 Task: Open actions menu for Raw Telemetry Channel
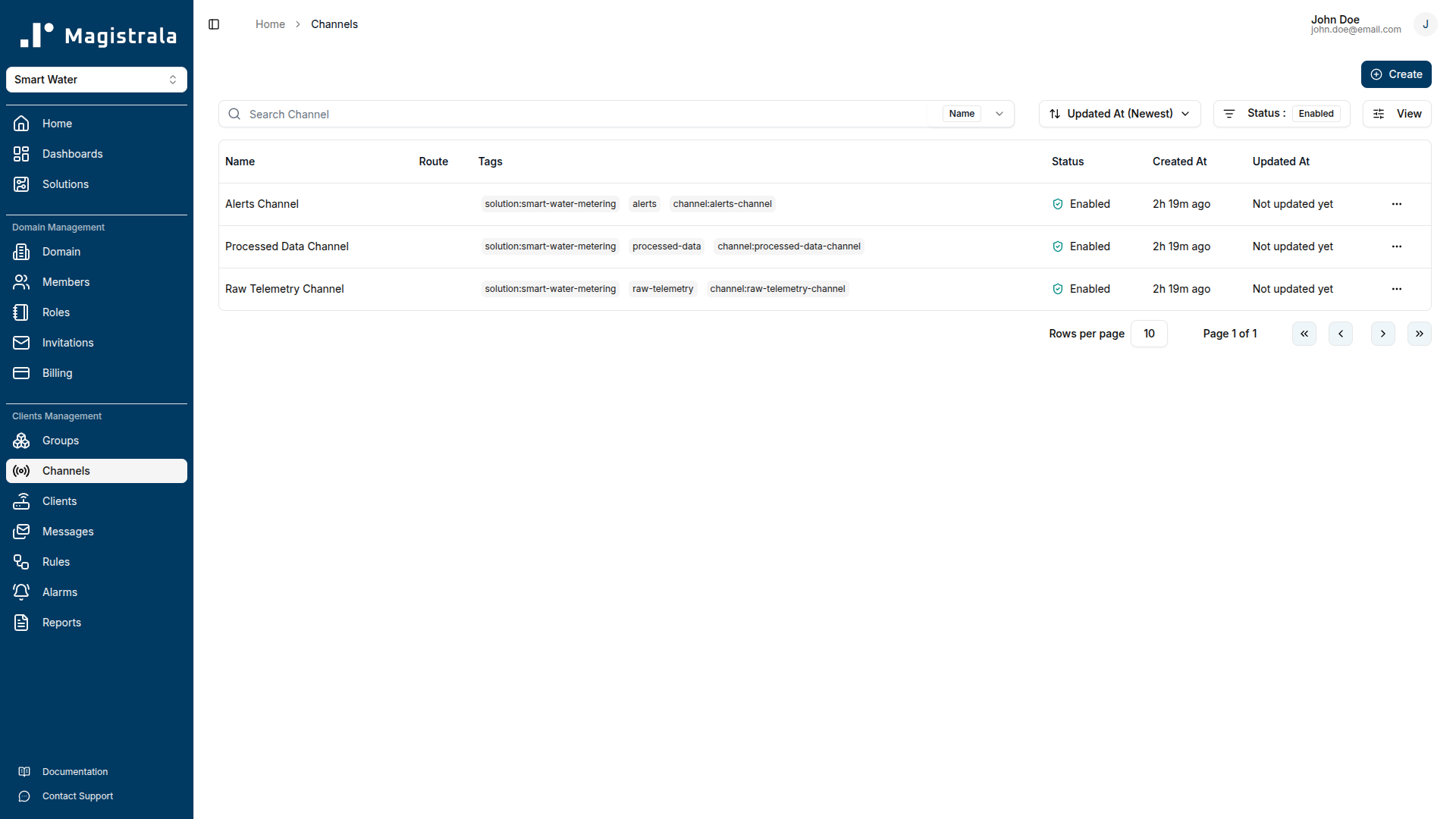tap(1397, 289)
